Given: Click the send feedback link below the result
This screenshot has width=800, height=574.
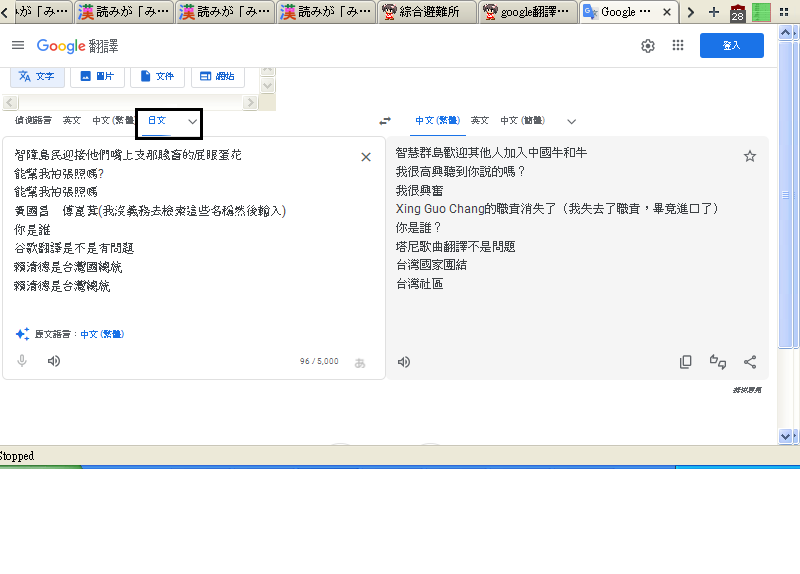Looking at the screenshot, I should click(x=747, y=390).
